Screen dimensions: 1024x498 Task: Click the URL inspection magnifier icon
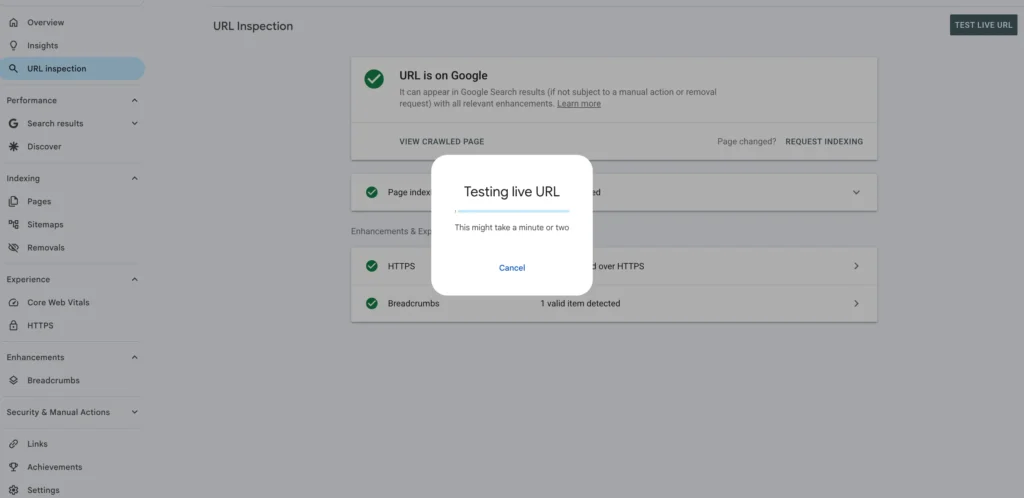pos(13,69)
